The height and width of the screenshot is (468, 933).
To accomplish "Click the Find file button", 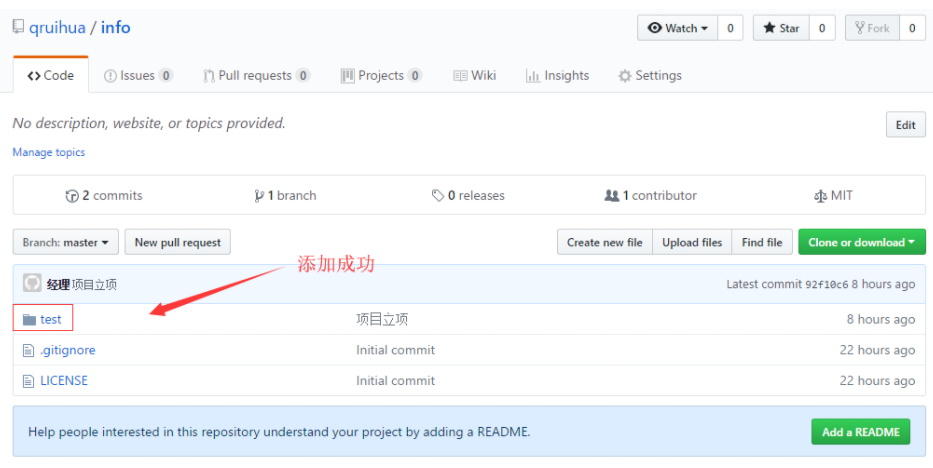I will pyautogui.click(x=762, y=242).
